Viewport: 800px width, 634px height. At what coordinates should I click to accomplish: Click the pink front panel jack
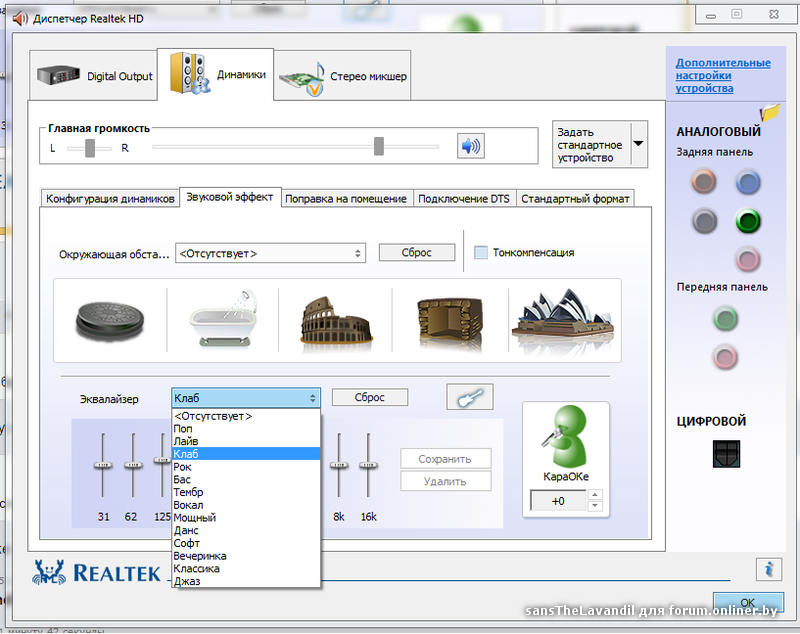[725, 357]
